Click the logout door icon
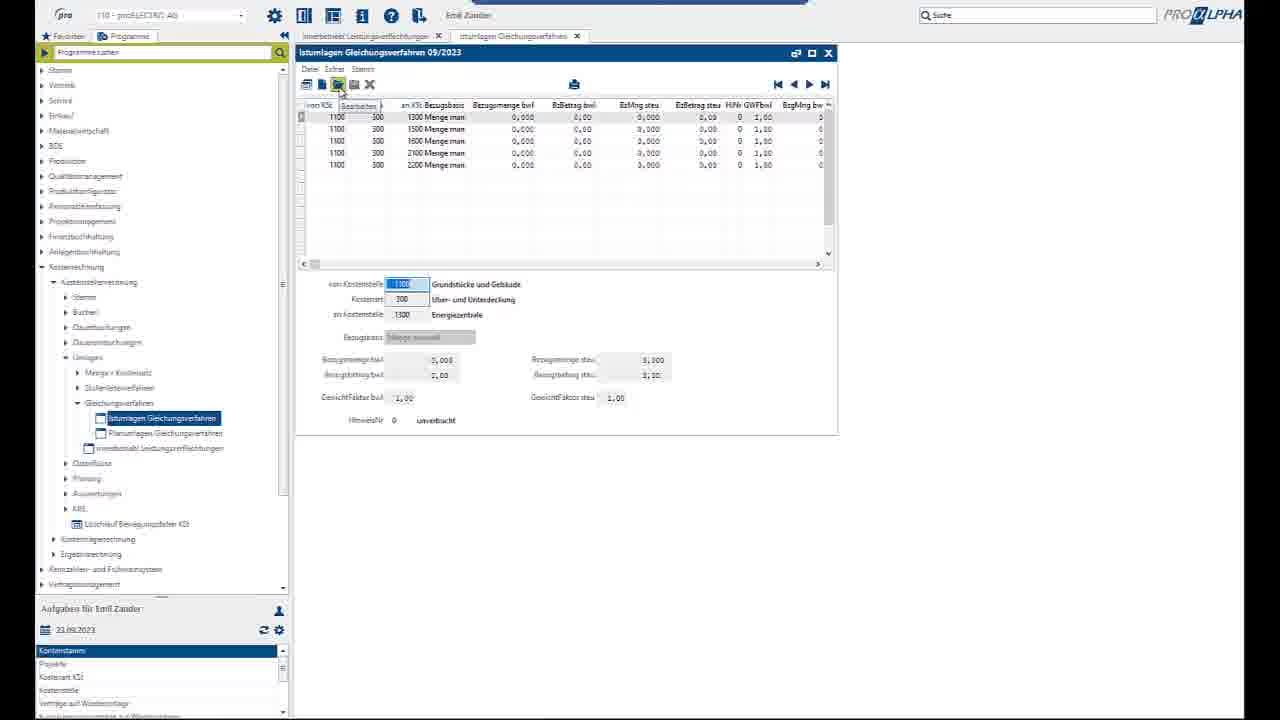Viewport: 1280px width, 720px height. pos(419,16)
